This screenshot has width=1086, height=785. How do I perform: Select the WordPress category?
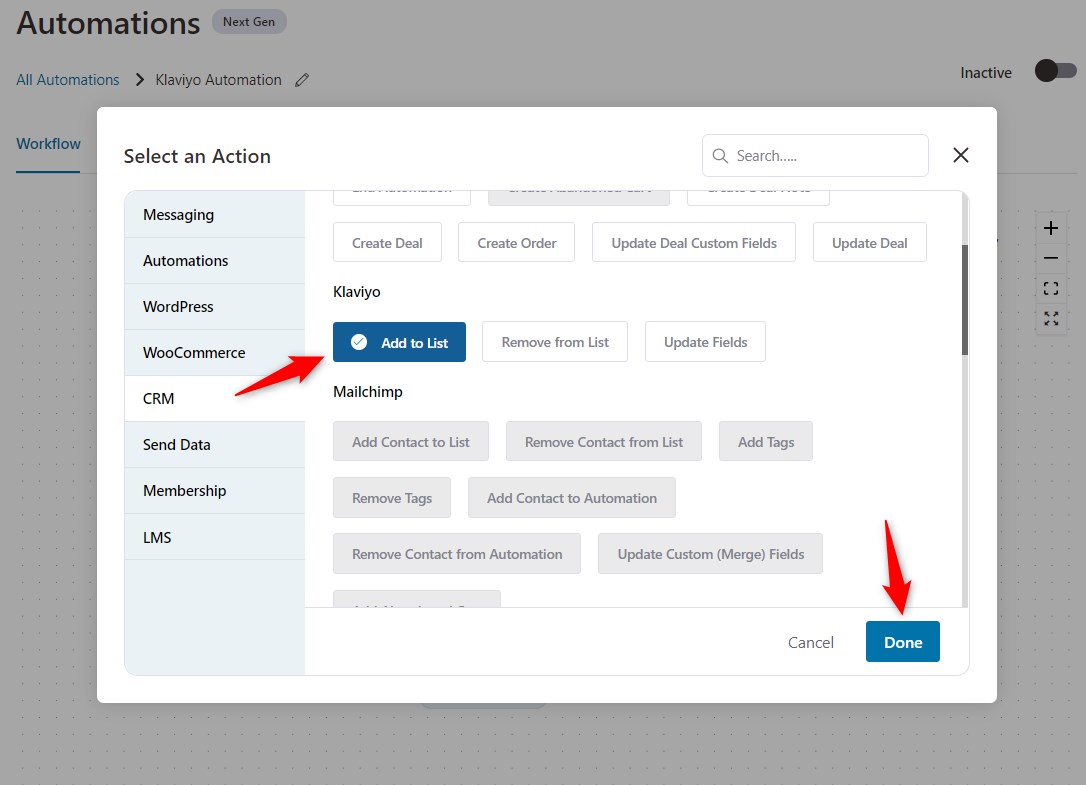pos(215,306)
